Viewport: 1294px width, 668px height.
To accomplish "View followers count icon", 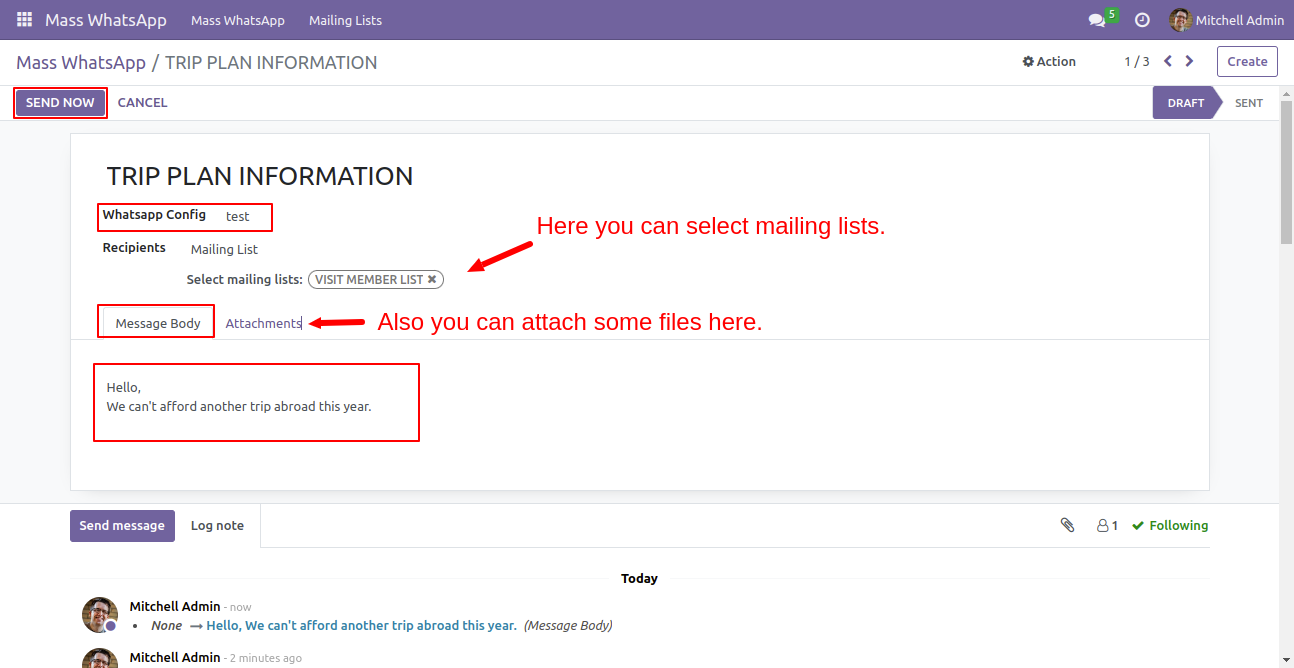I will tap(1107, 525).
